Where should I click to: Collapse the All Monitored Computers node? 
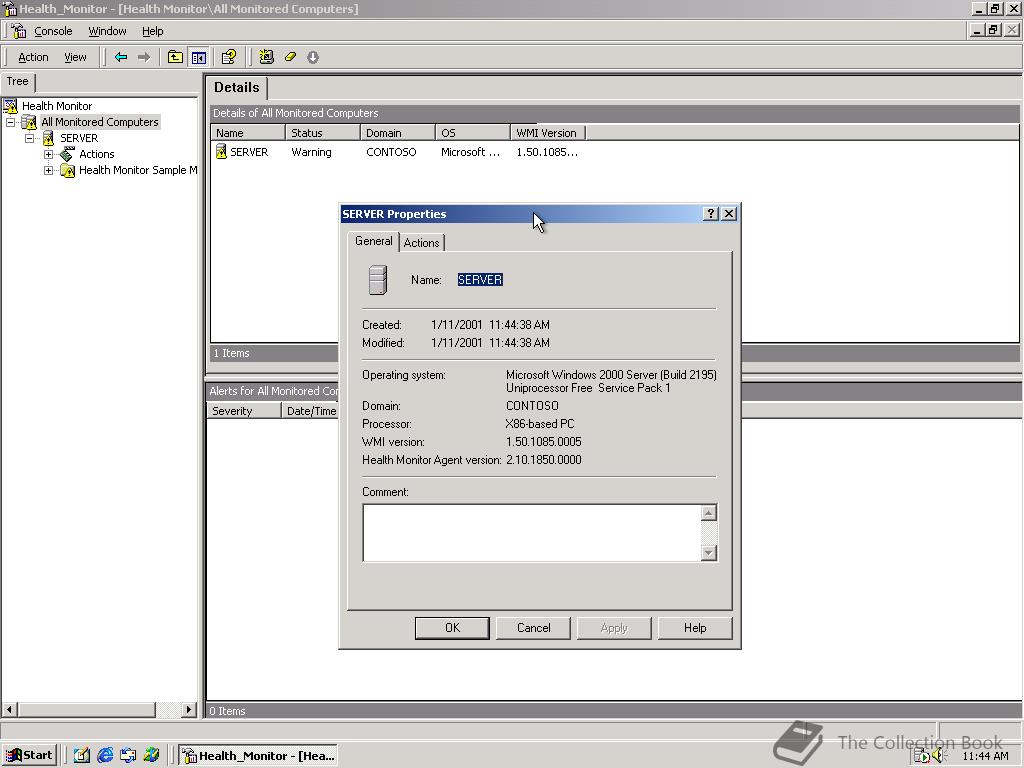click(10, 122)
